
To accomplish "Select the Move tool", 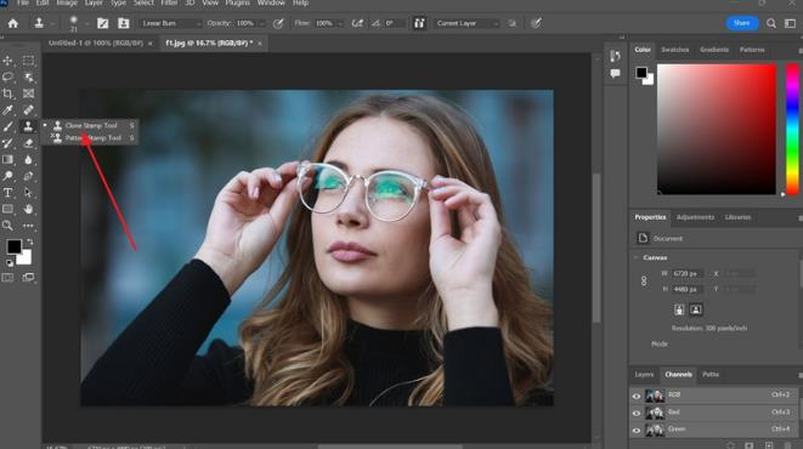I will click(x=8, y=61).
